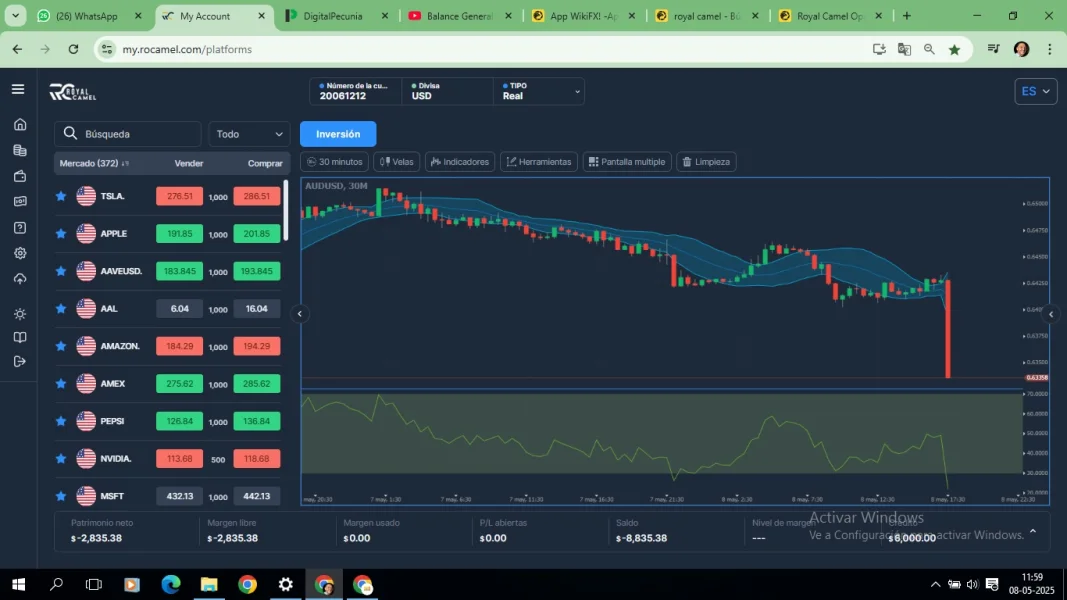Click the home icon in sidebar
Image resolution: width=1067 pixels, height=600 pixels.
tap(20, 125)
